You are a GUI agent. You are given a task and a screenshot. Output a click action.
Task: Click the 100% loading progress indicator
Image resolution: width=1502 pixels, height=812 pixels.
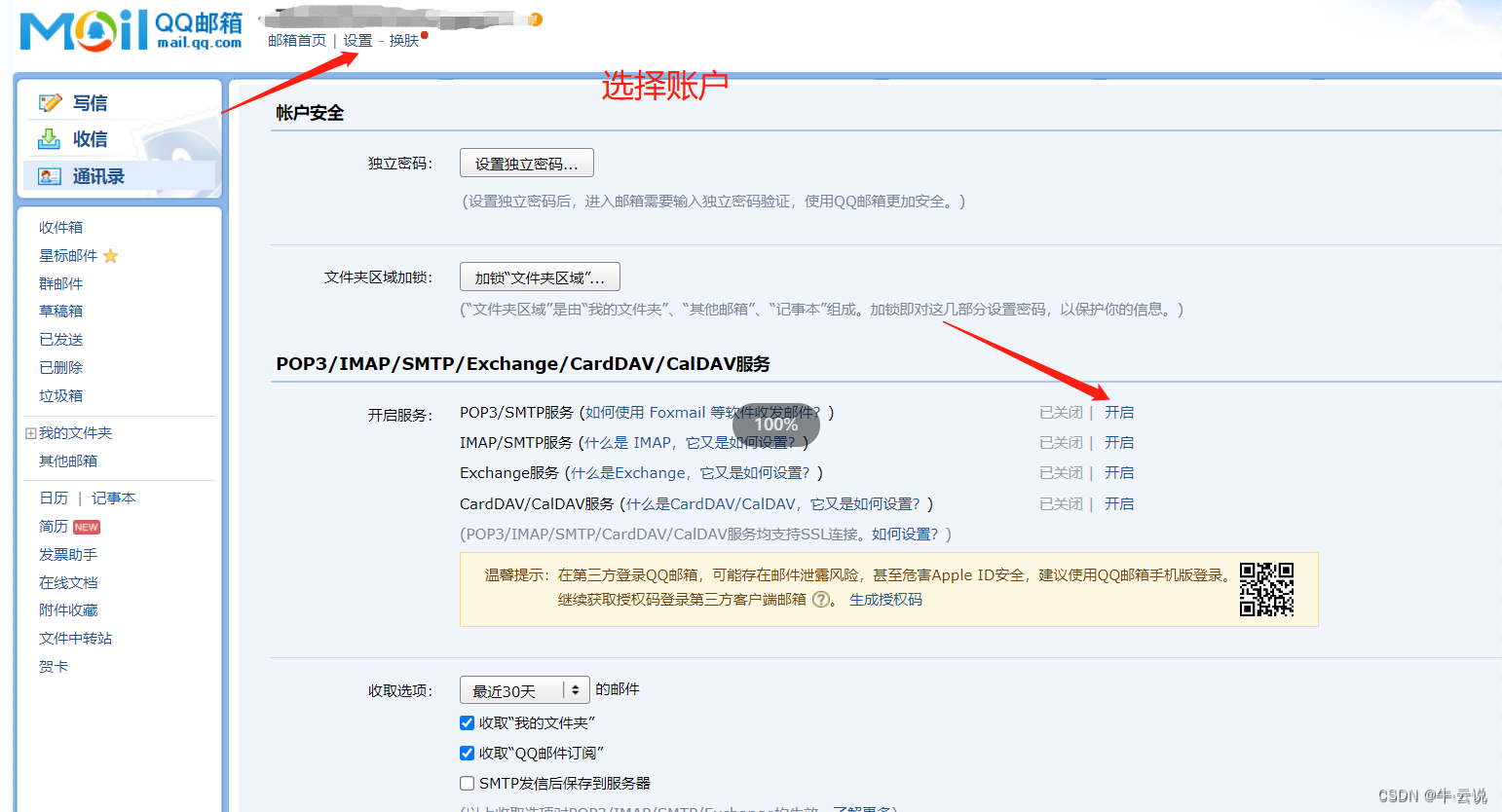[775, 424]
